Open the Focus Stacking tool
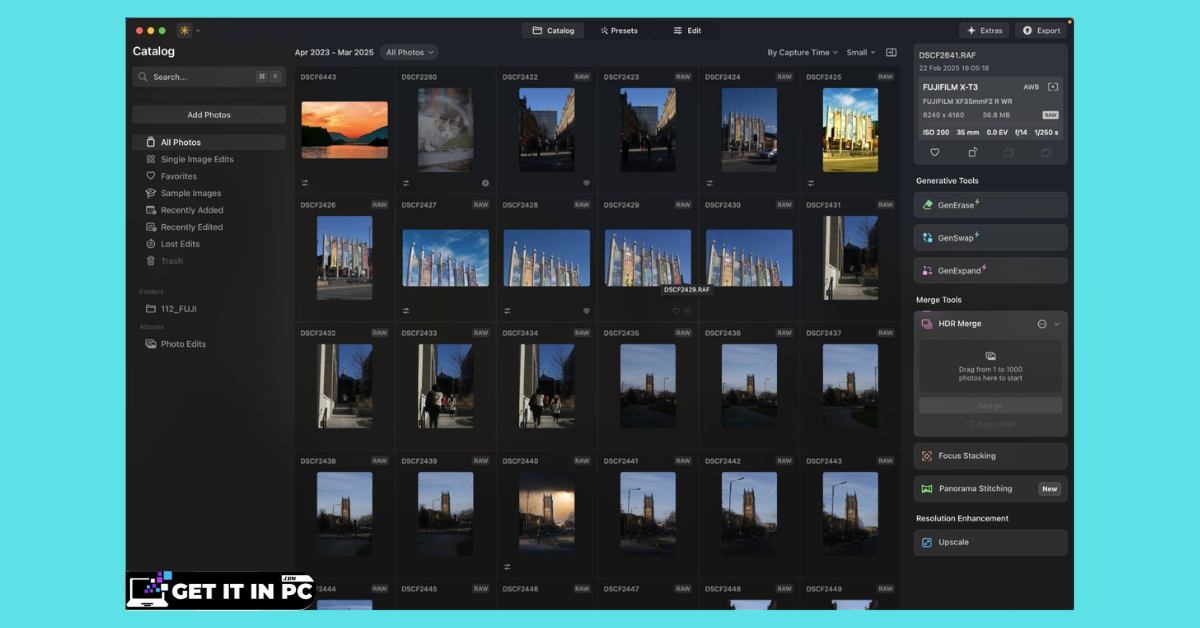This screenshot has width=1200, height=628. 990,456
